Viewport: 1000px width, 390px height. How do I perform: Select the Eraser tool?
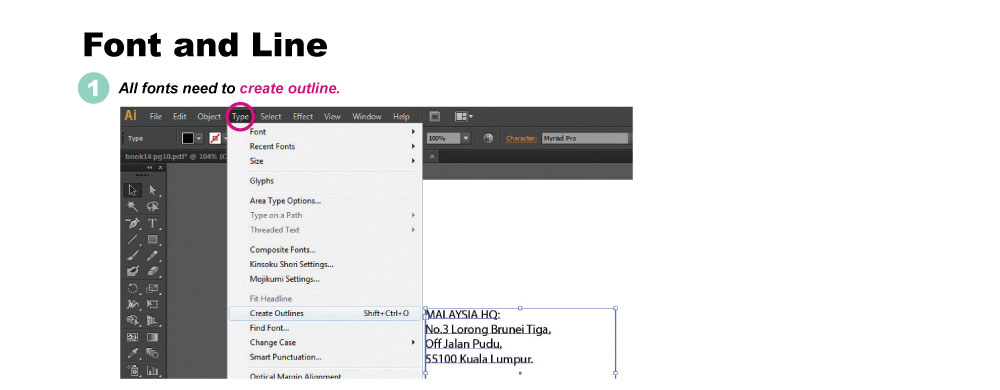(153, 271)
